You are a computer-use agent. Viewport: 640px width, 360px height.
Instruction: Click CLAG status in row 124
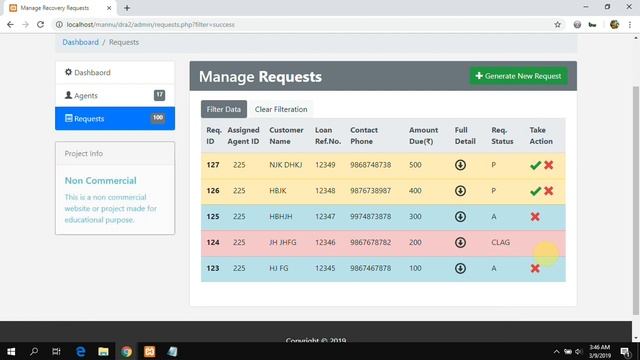[500, 242]
